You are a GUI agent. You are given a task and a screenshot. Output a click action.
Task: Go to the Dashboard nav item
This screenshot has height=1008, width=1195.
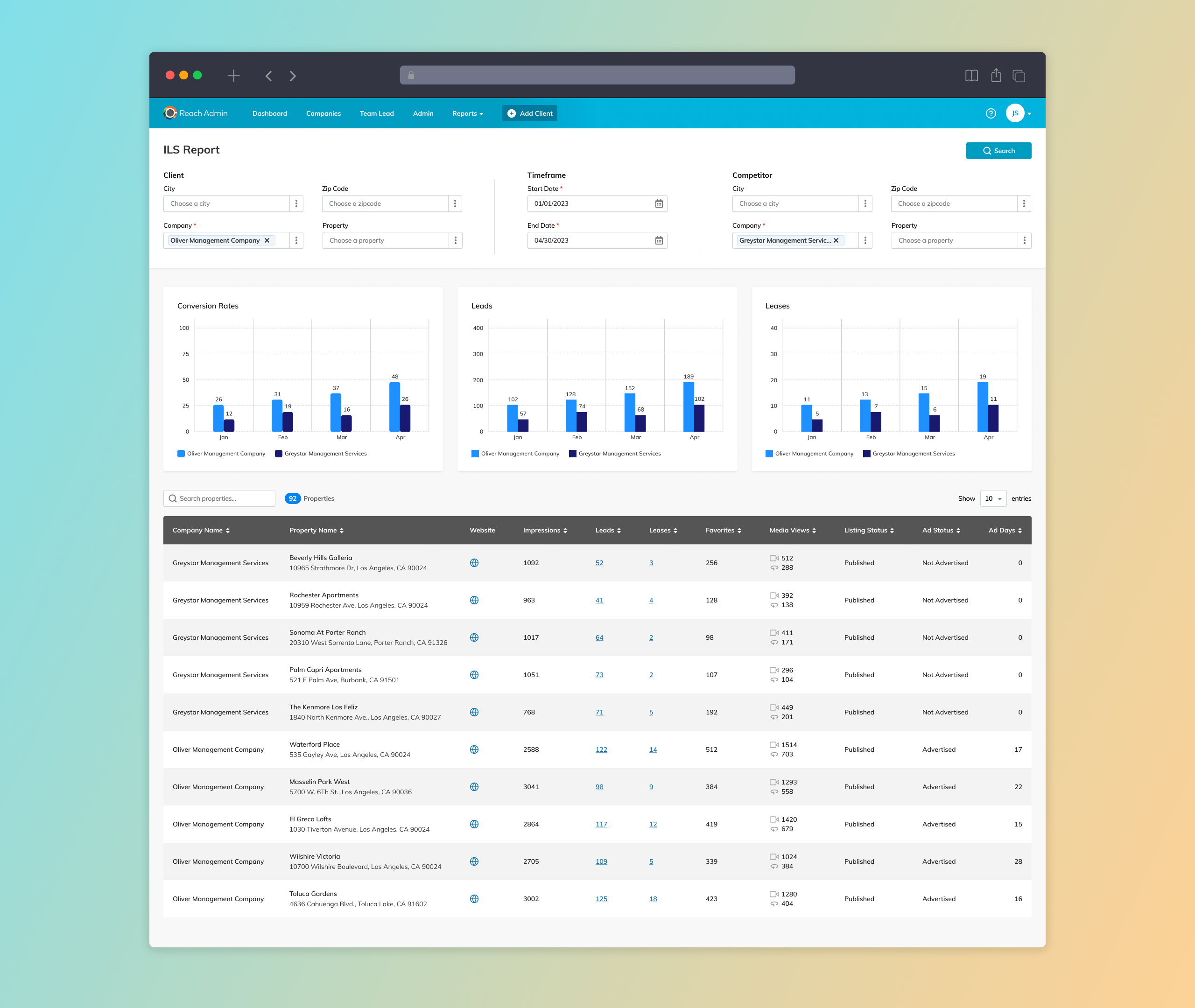pos(270,113)
